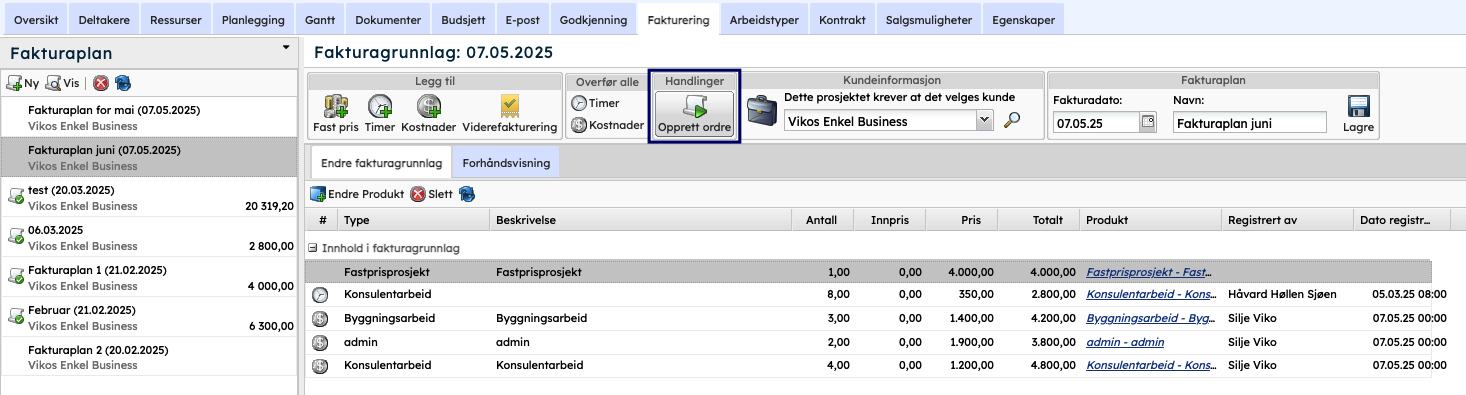
Task: Click the Navn field containing Fakturaplan juni
Action: pyautogui.click(x=1249, y=122)
